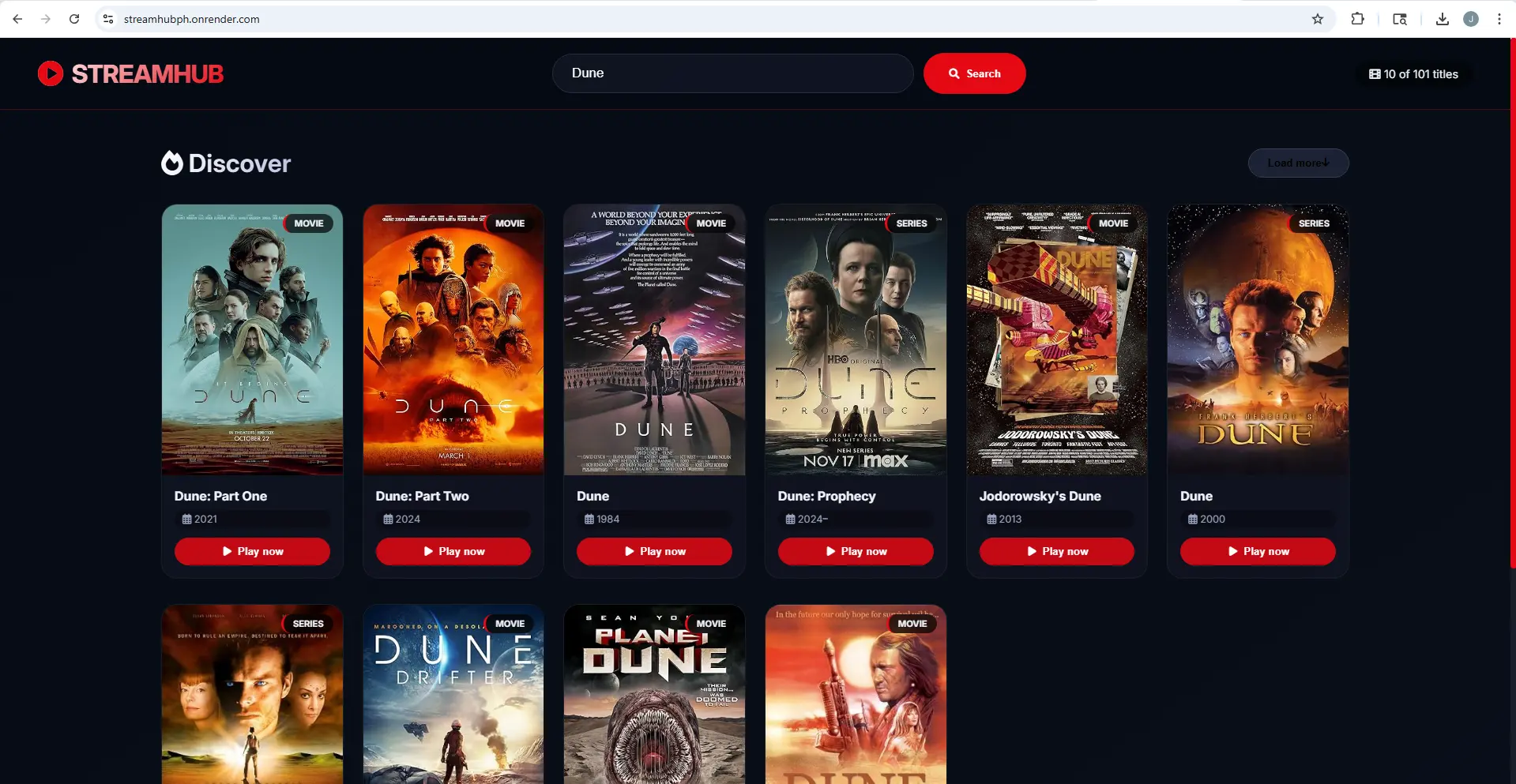Click the page vertical scrollbar
Viewport: 1516px width, 784px height.
coord(1513,304)
